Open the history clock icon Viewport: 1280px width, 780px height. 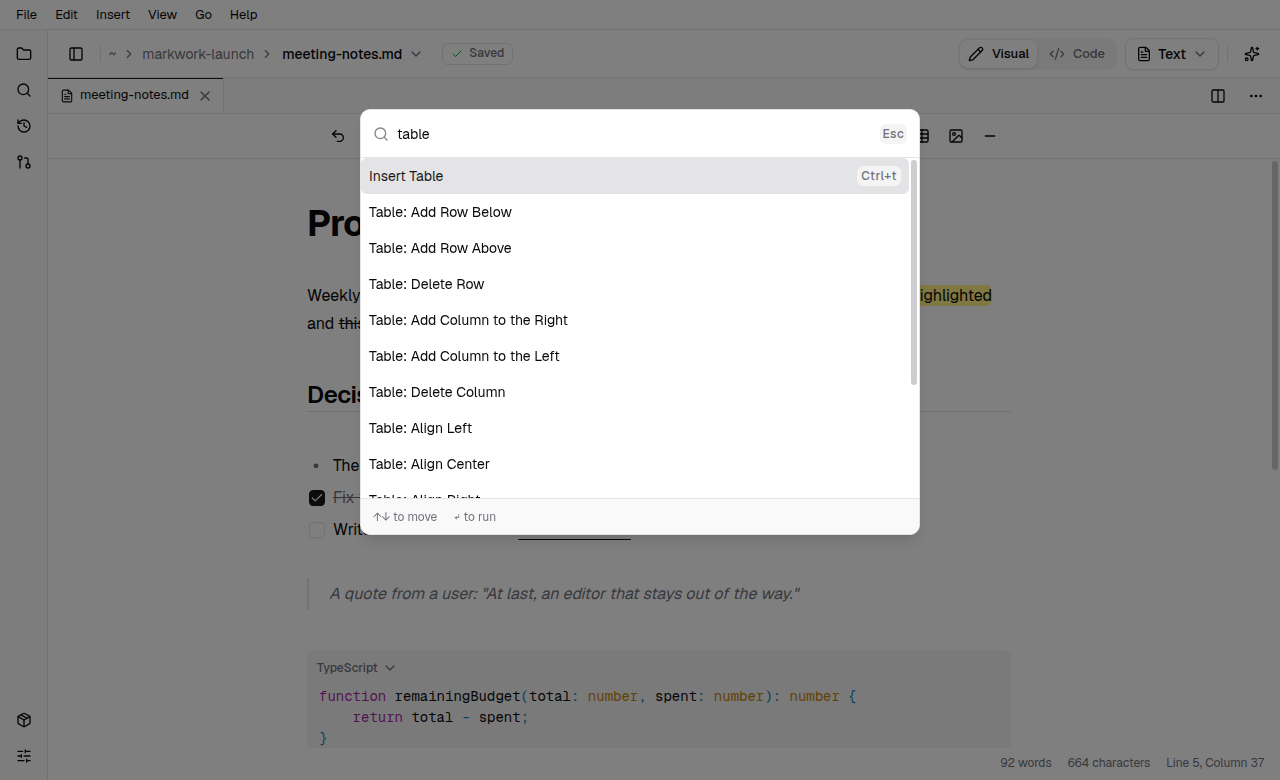24,126
